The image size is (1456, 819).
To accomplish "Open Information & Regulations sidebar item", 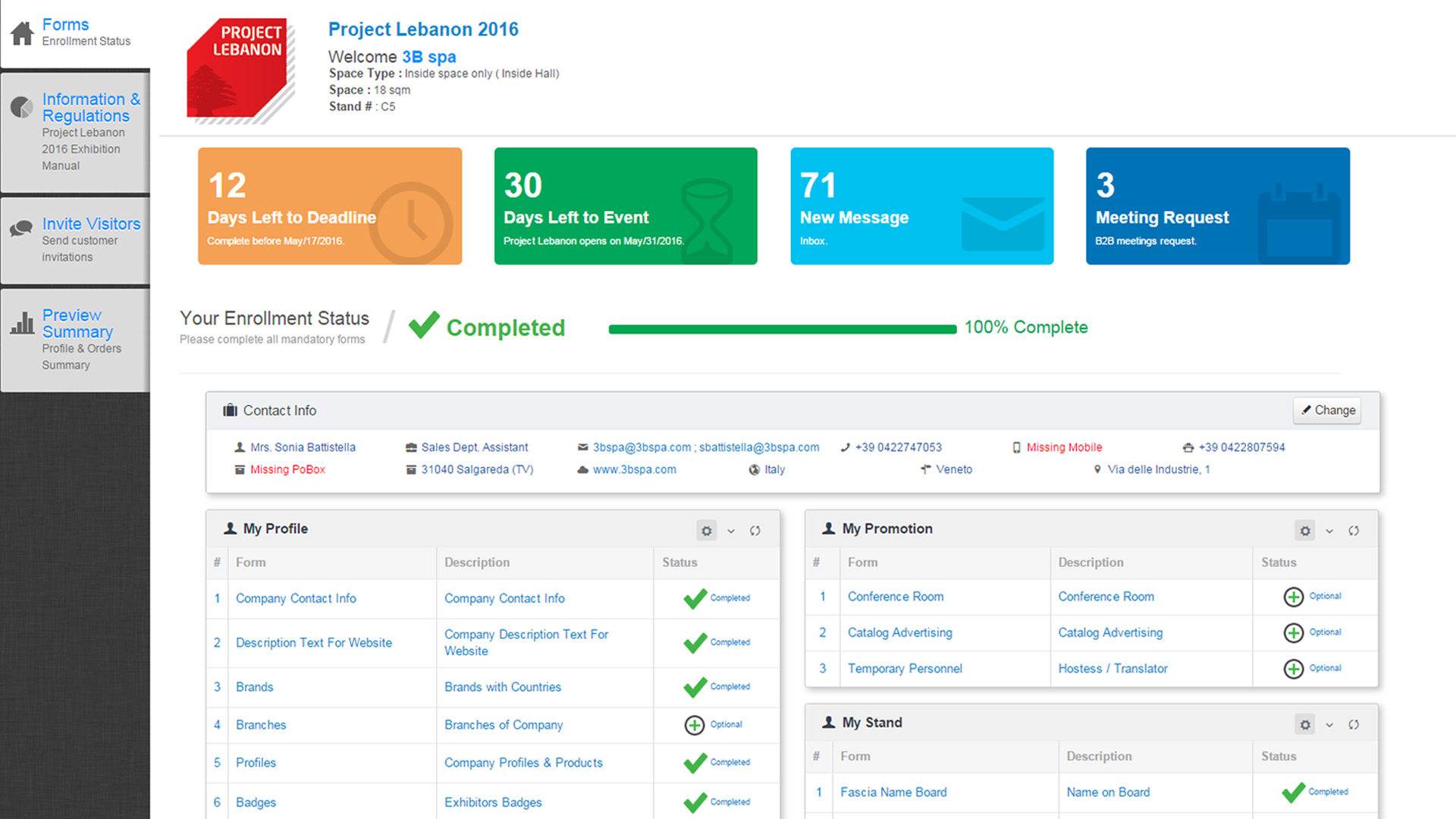I will 90,108.
